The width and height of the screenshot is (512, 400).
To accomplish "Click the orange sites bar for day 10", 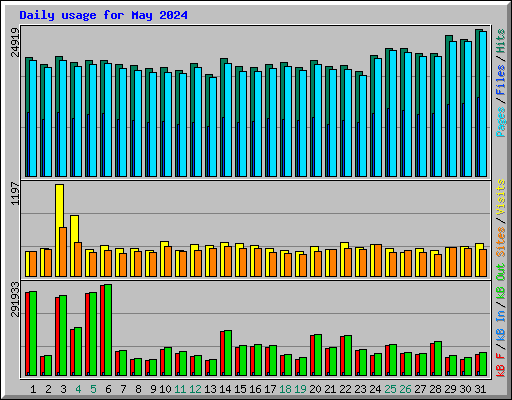I will 168,261.
